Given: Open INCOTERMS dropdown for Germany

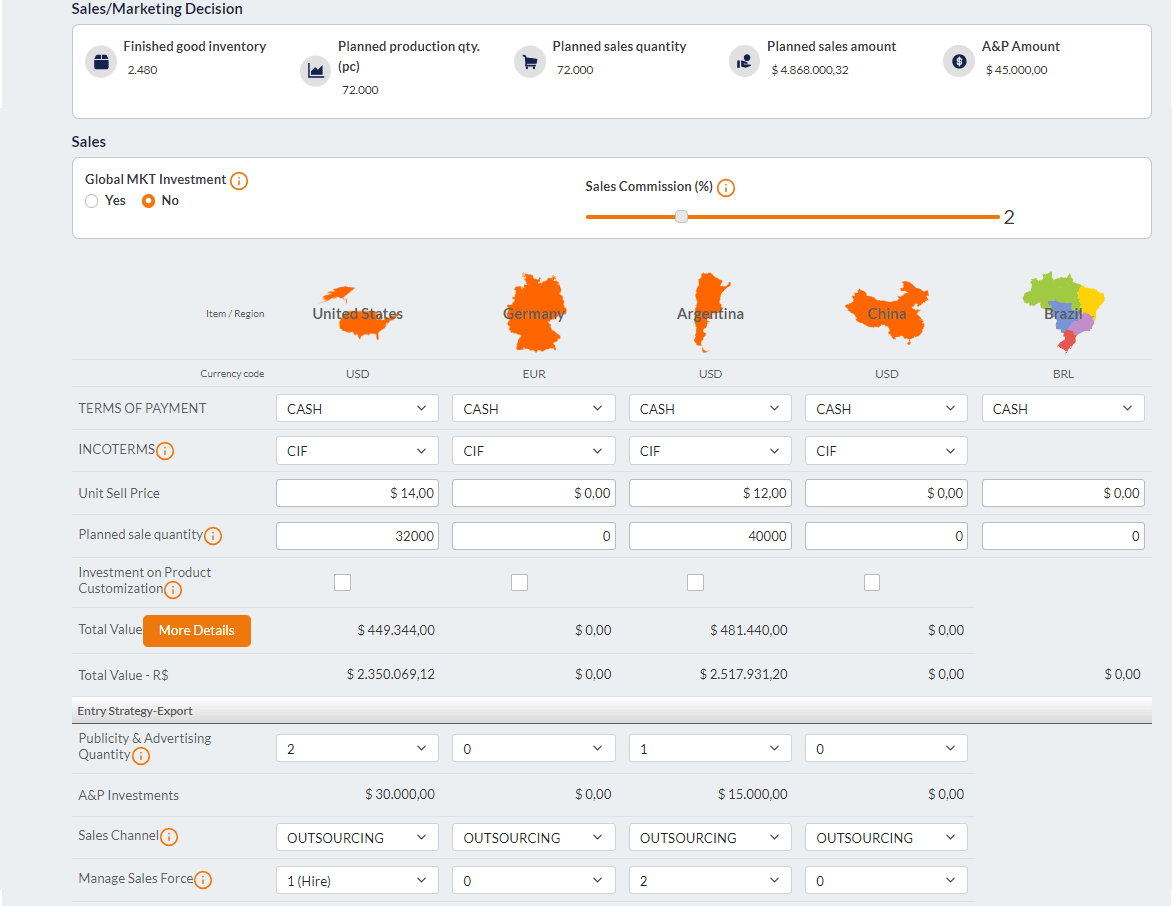Looking at the screenshot, I should click(533, 451).
